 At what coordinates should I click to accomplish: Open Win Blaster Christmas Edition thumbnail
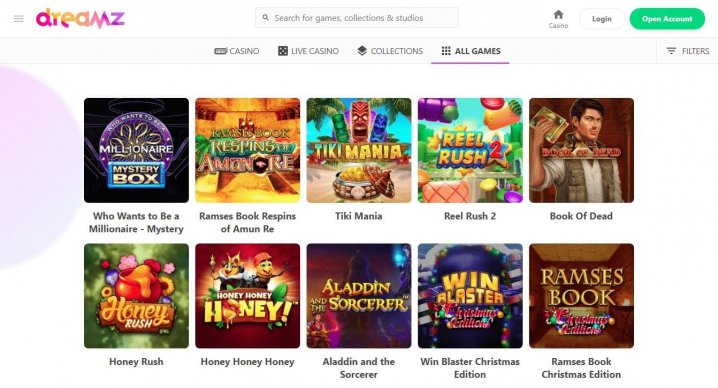pyautogui.click(x=470, y=296)
